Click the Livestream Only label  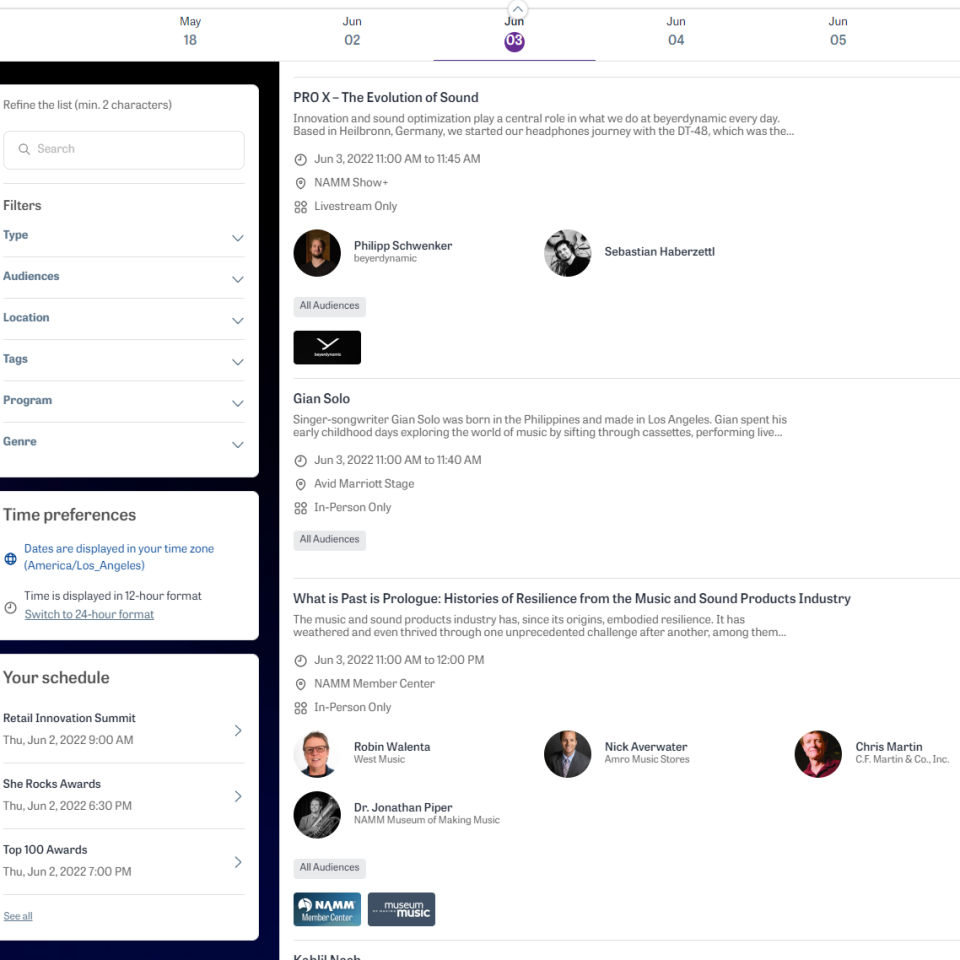pyautogui.click(x=356, y=206)
